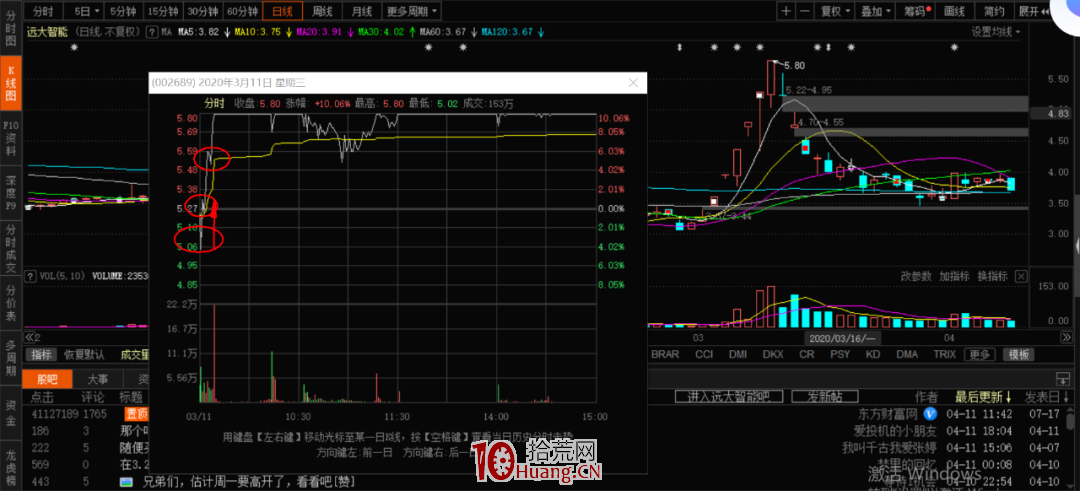Select the PSY indicator
Screen dimensions: 1080x491
point(840,355)
